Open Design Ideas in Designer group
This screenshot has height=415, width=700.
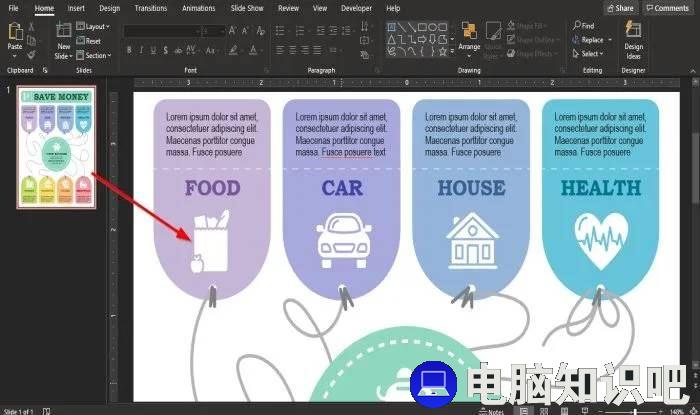click(x=633, y=39)
